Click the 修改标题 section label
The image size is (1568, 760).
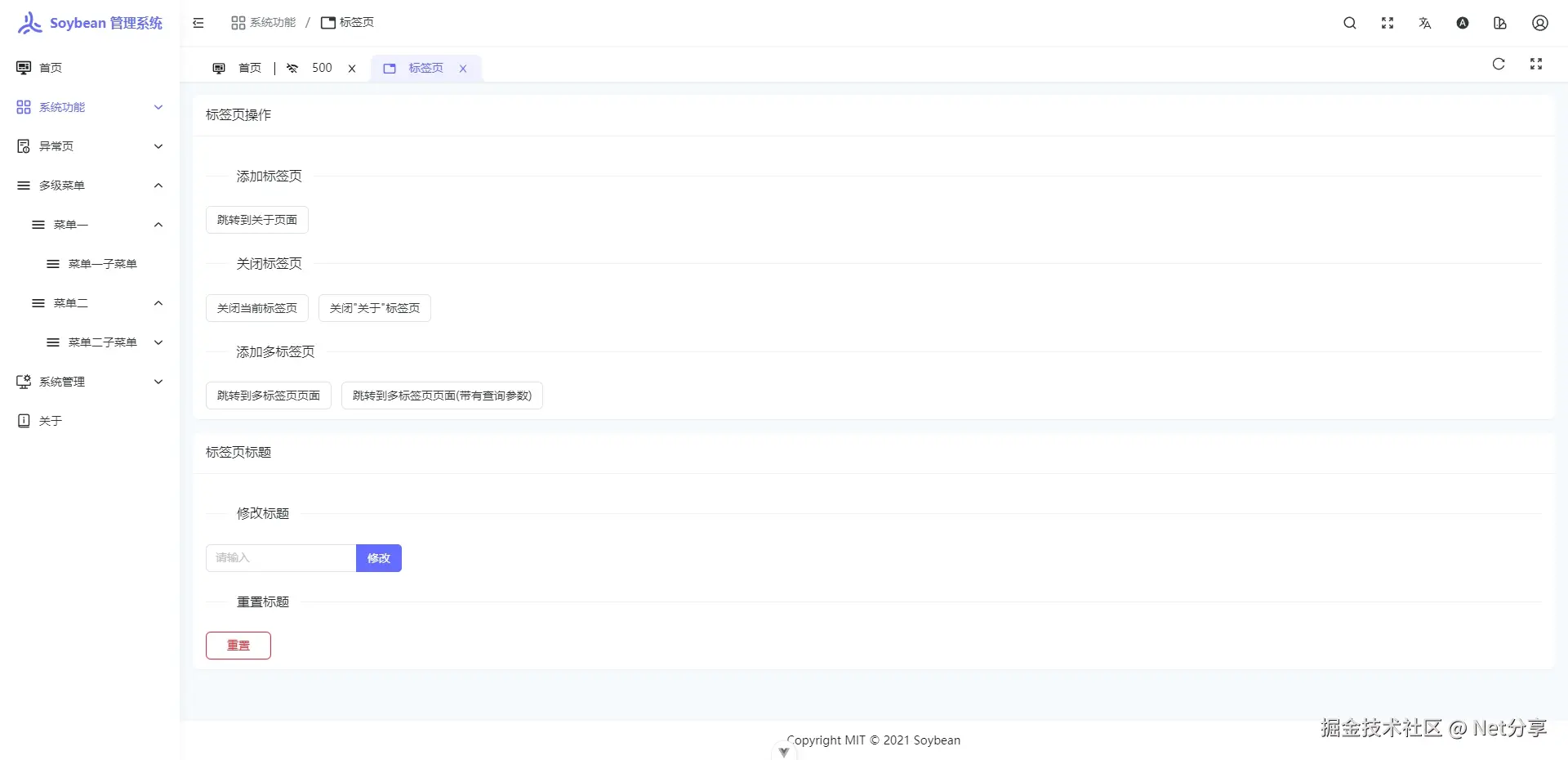pos(263,514)
